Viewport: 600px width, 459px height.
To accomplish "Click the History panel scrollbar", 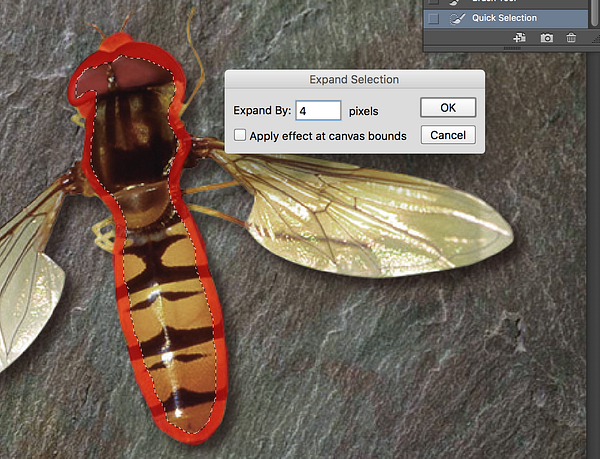I will [594, 14].
